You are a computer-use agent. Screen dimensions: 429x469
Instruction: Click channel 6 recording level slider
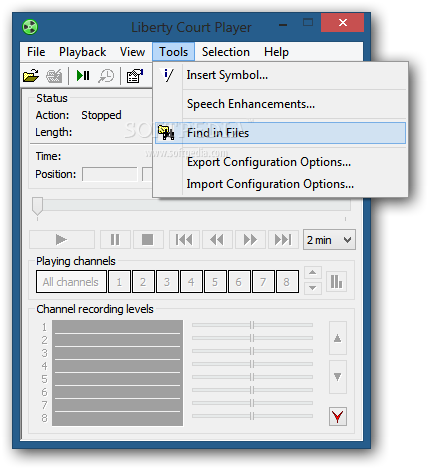click(x=252, y=390)
